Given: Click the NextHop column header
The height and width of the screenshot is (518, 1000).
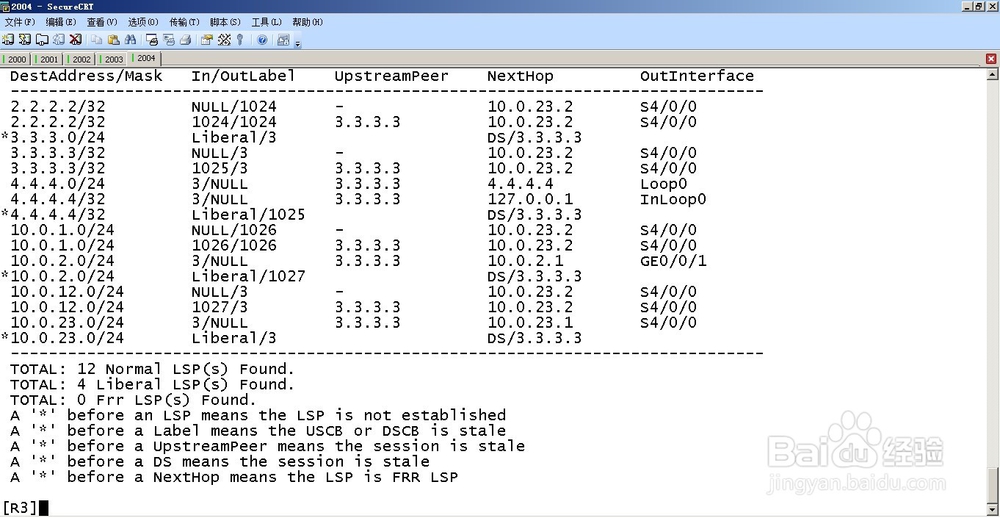Looking at the screenshot, I should [520, 76].
